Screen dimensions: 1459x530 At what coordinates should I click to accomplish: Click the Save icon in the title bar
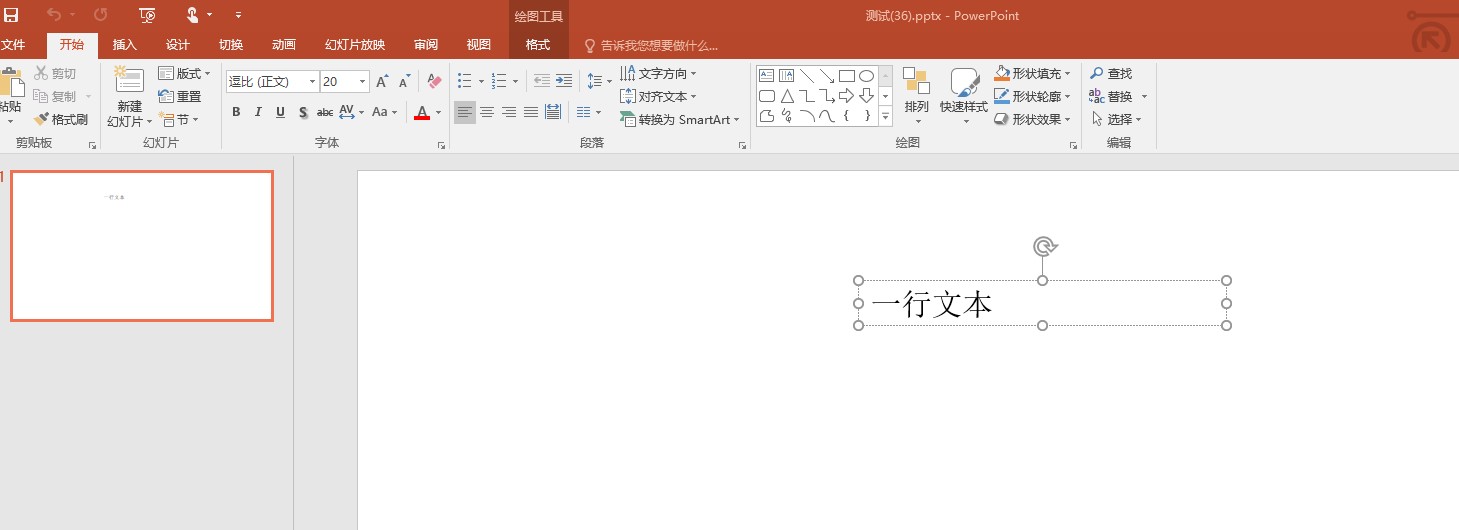(x=11, y=15)
